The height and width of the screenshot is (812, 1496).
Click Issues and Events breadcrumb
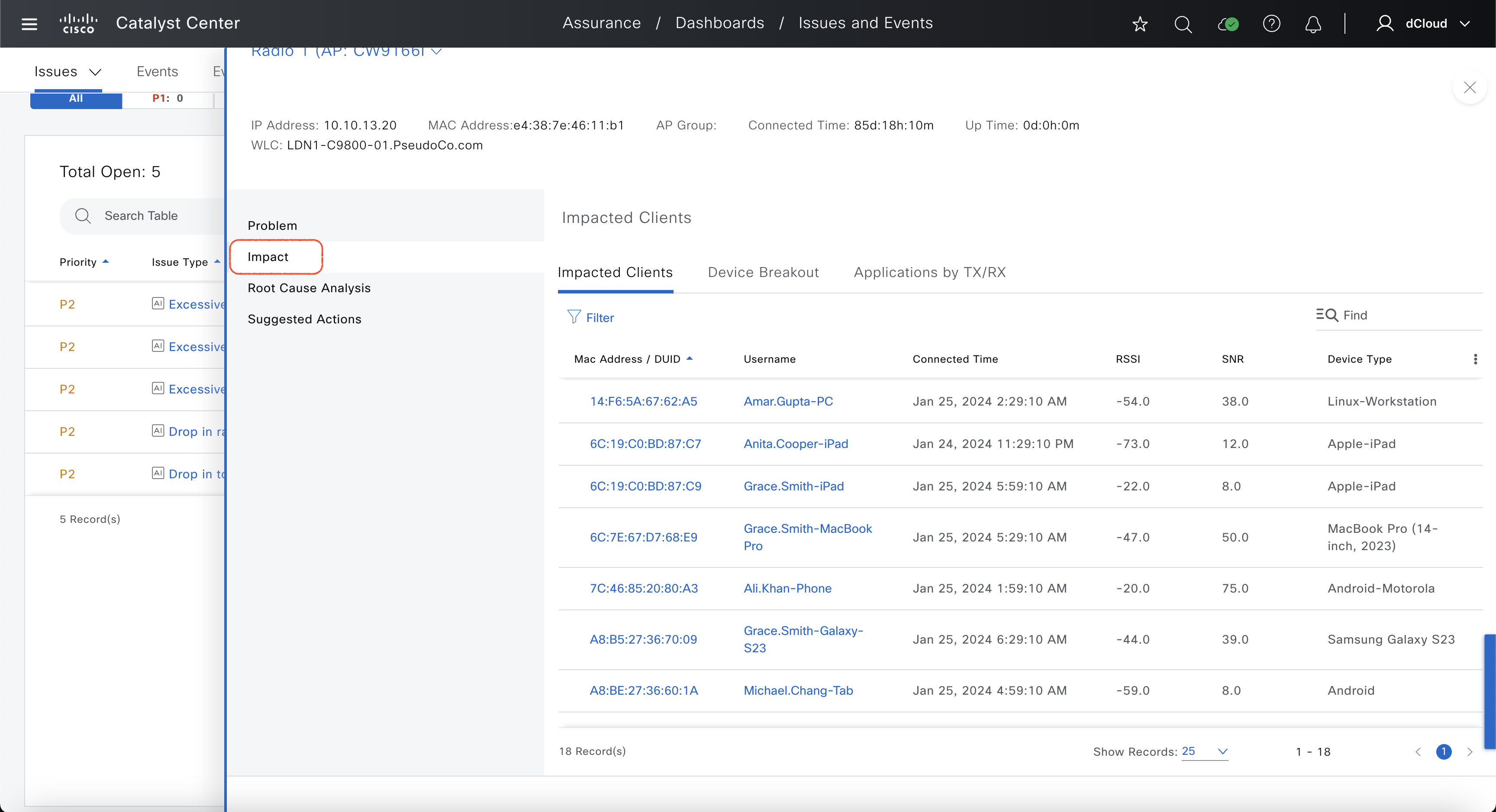click(x=865, y=23)
